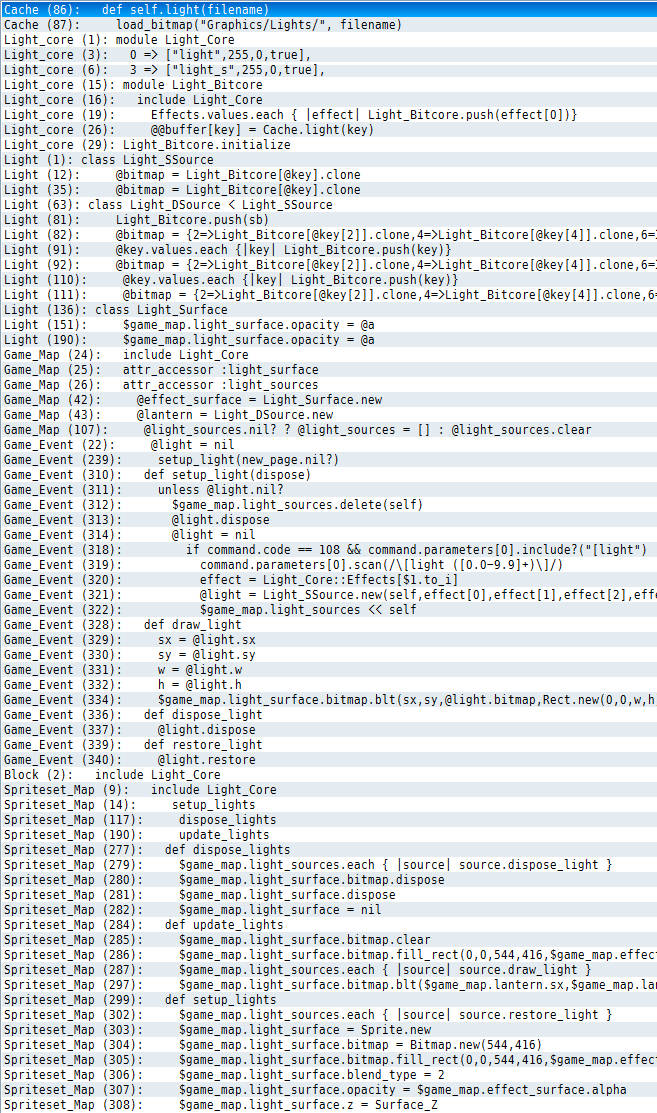Select Light_core (19) Effects.values.each row
Image resolution: width=657 pixels, height=1113 pixels.
click(328, 115)
